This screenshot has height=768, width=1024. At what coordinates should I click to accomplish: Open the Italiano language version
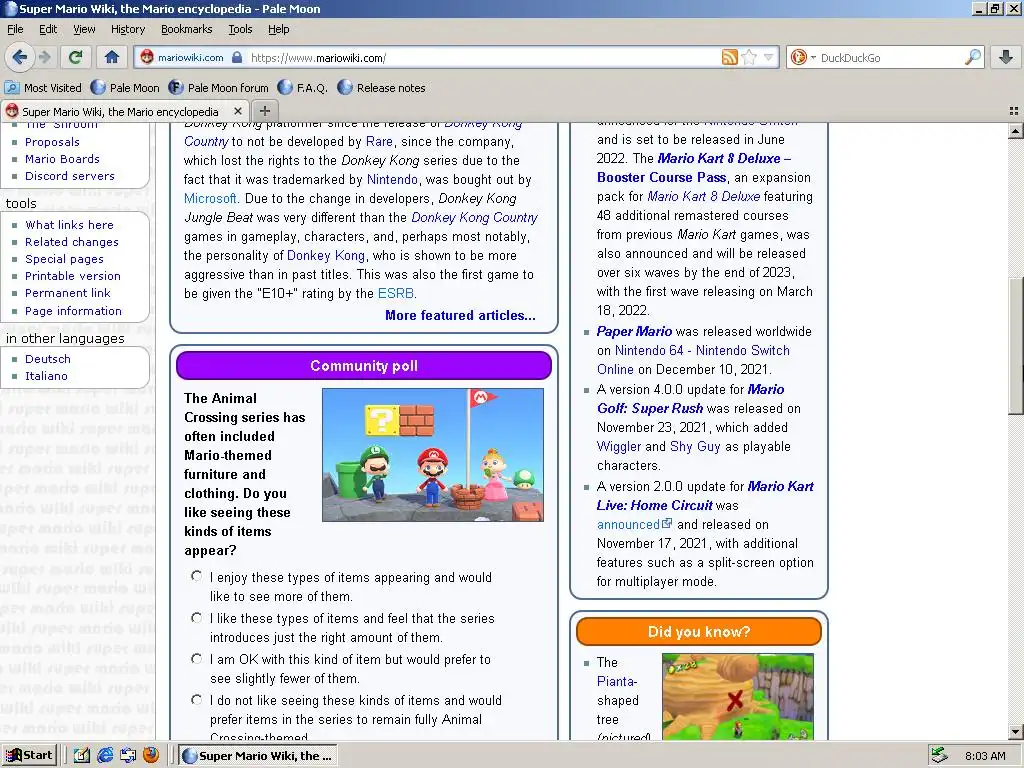pos(46,376)
